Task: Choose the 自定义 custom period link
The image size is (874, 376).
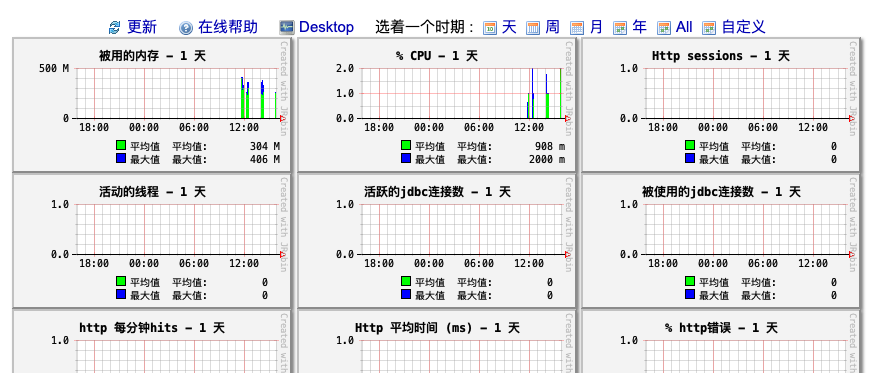Action: point(744,27)
